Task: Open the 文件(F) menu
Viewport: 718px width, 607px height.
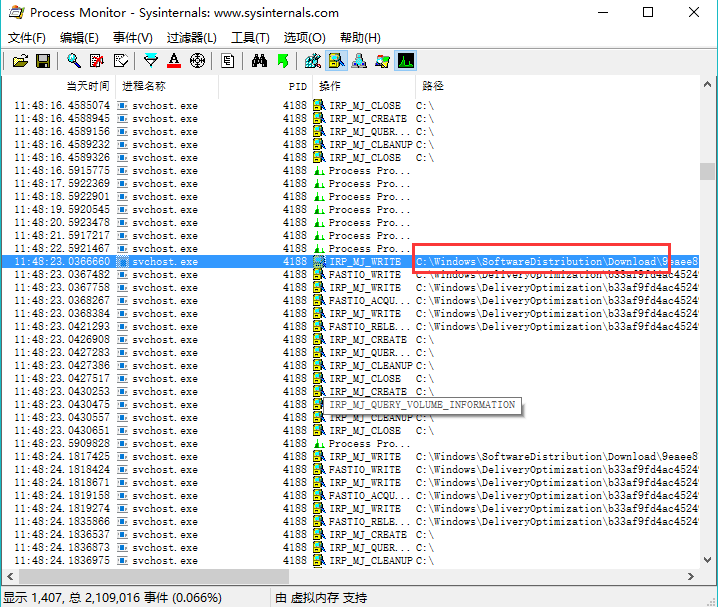Action: coord(27,38)
